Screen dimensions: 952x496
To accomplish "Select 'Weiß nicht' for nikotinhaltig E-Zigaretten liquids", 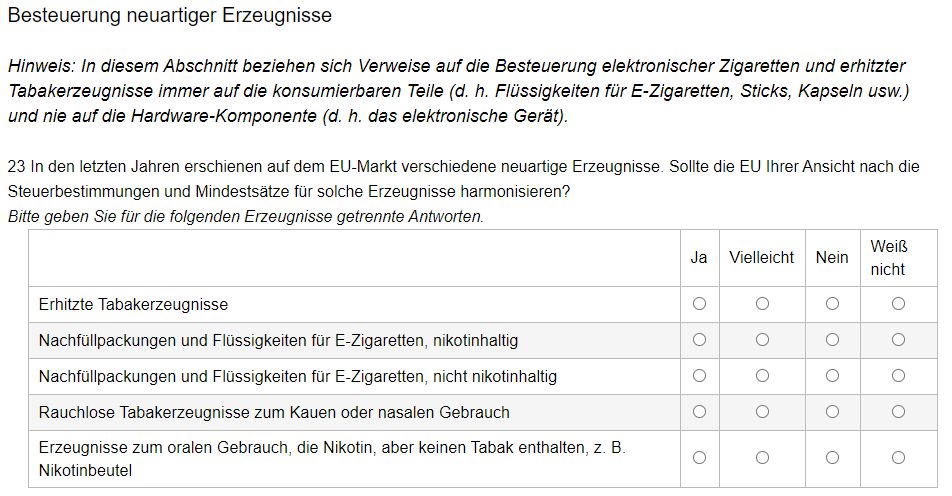I will 898,340.
